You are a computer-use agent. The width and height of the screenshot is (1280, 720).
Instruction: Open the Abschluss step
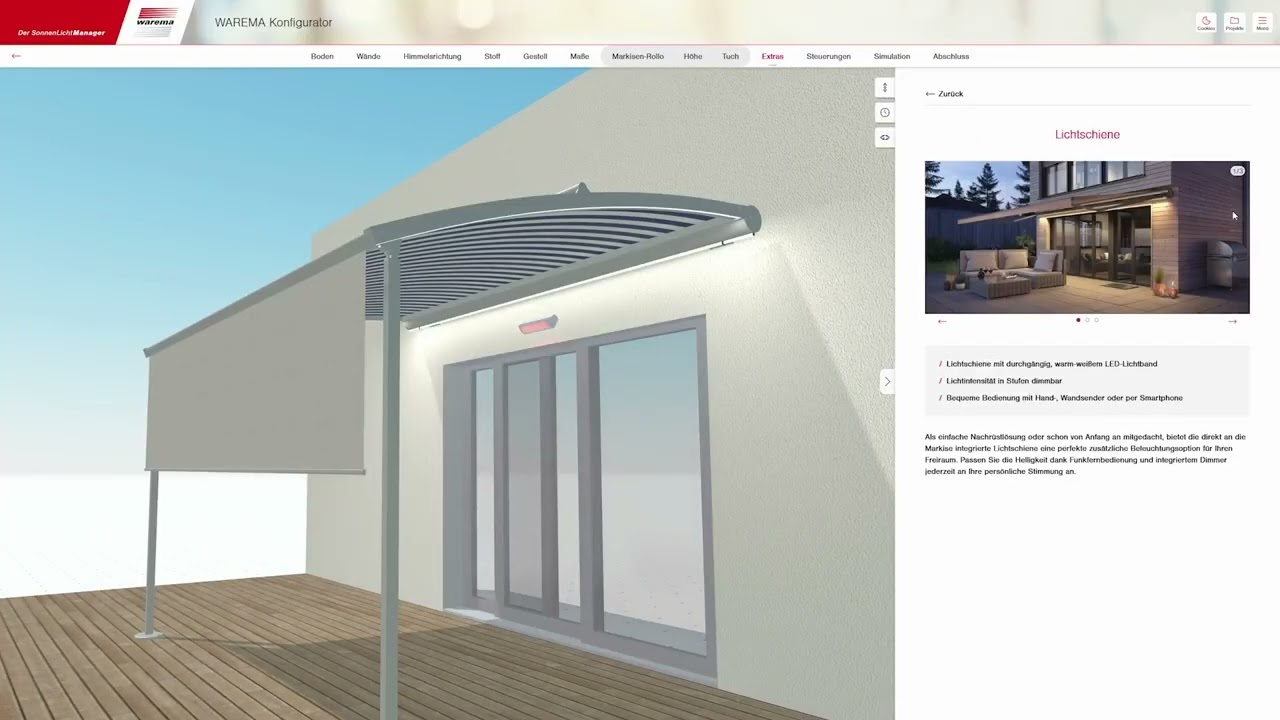coord(951,56)
